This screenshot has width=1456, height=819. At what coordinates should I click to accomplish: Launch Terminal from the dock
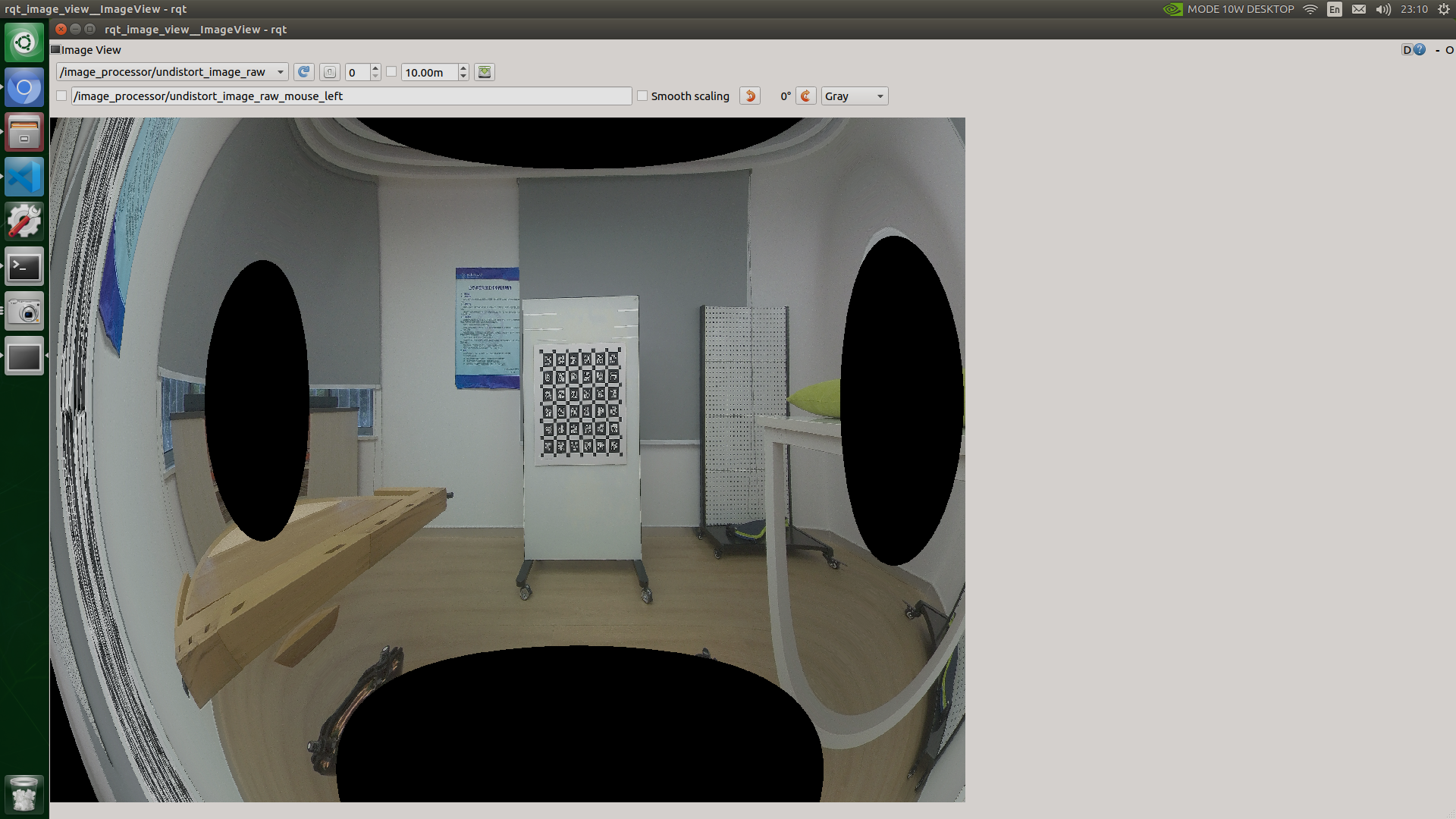24,267
